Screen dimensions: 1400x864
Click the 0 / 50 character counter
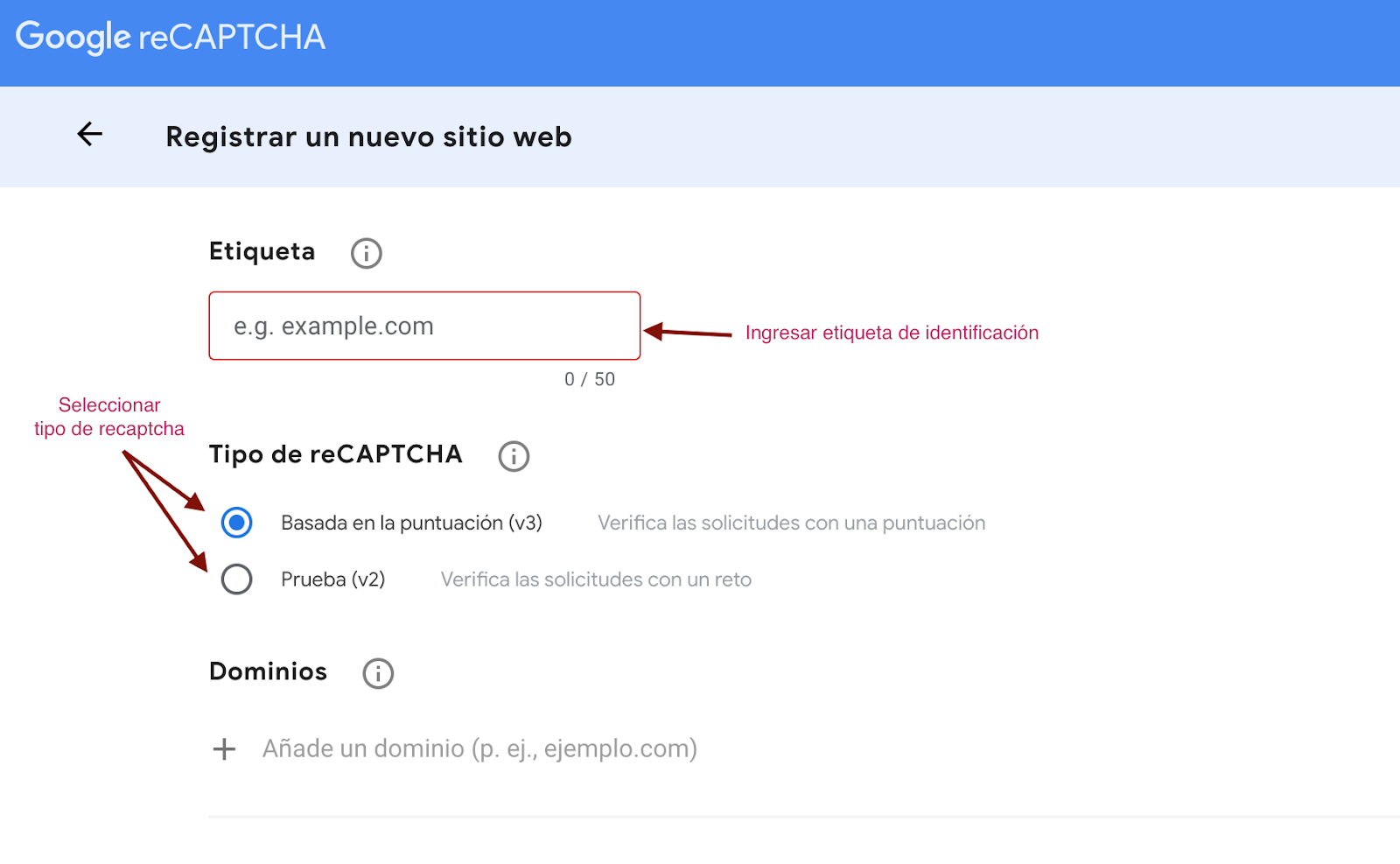pos(590,380)
